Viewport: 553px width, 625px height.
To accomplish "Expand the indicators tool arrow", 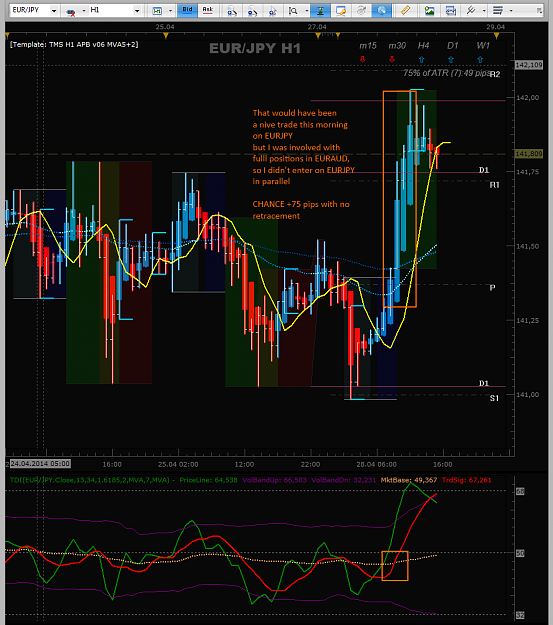I will (484, 11).
